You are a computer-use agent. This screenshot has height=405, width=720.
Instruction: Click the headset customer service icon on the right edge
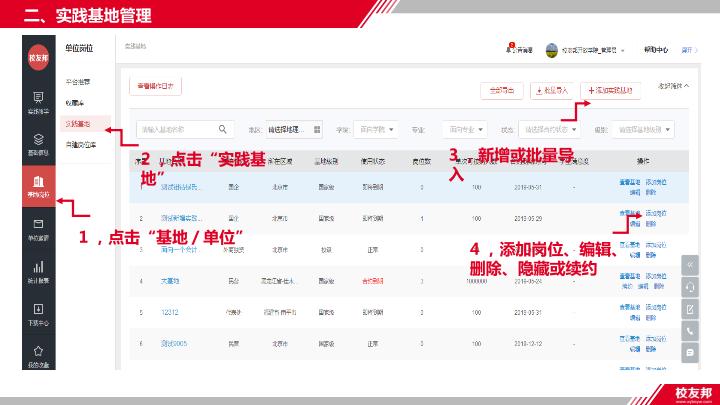pos(689,286)
